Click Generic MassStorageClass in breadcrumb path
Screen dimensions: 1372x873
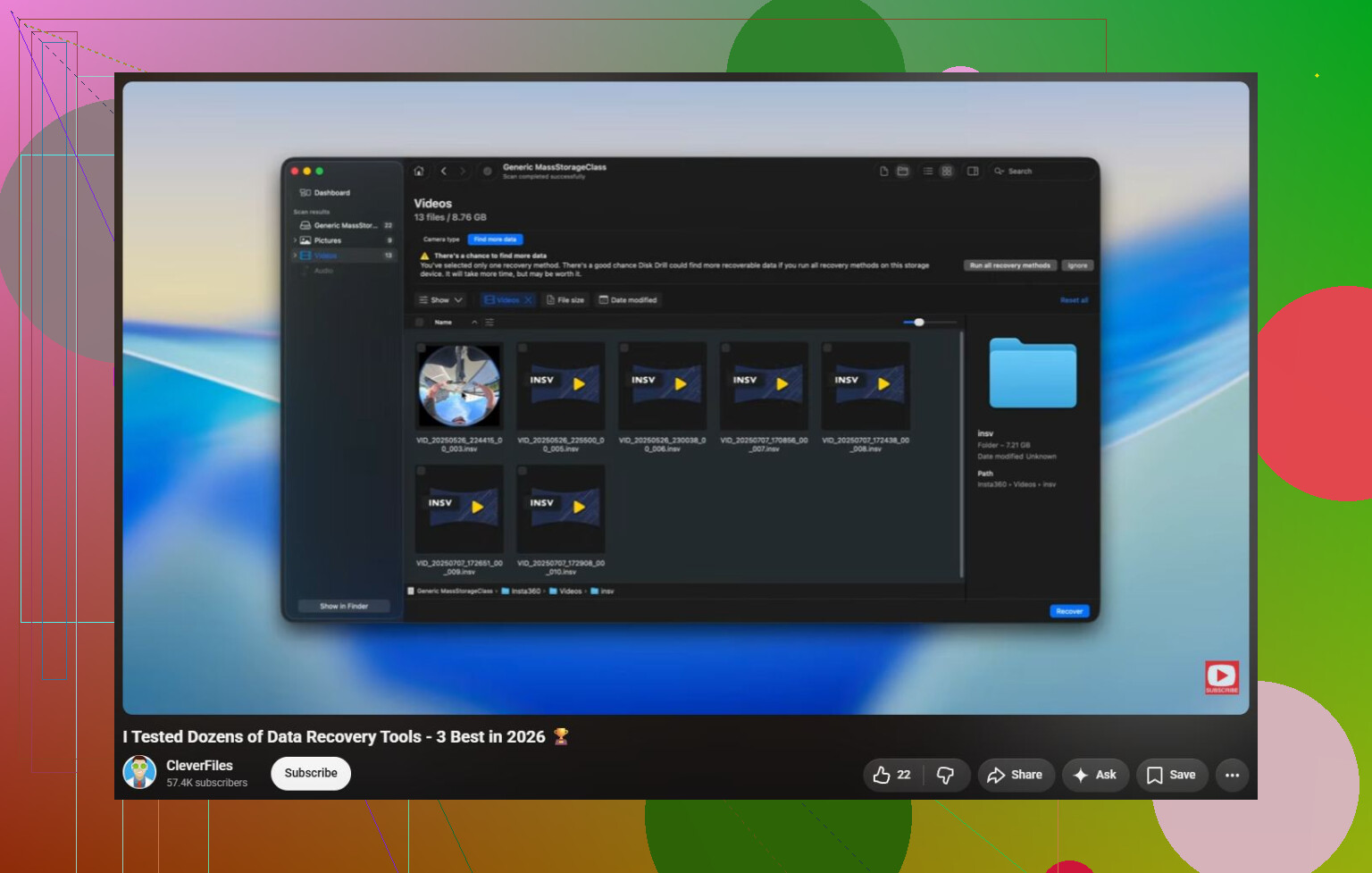(x=450, y=591)
